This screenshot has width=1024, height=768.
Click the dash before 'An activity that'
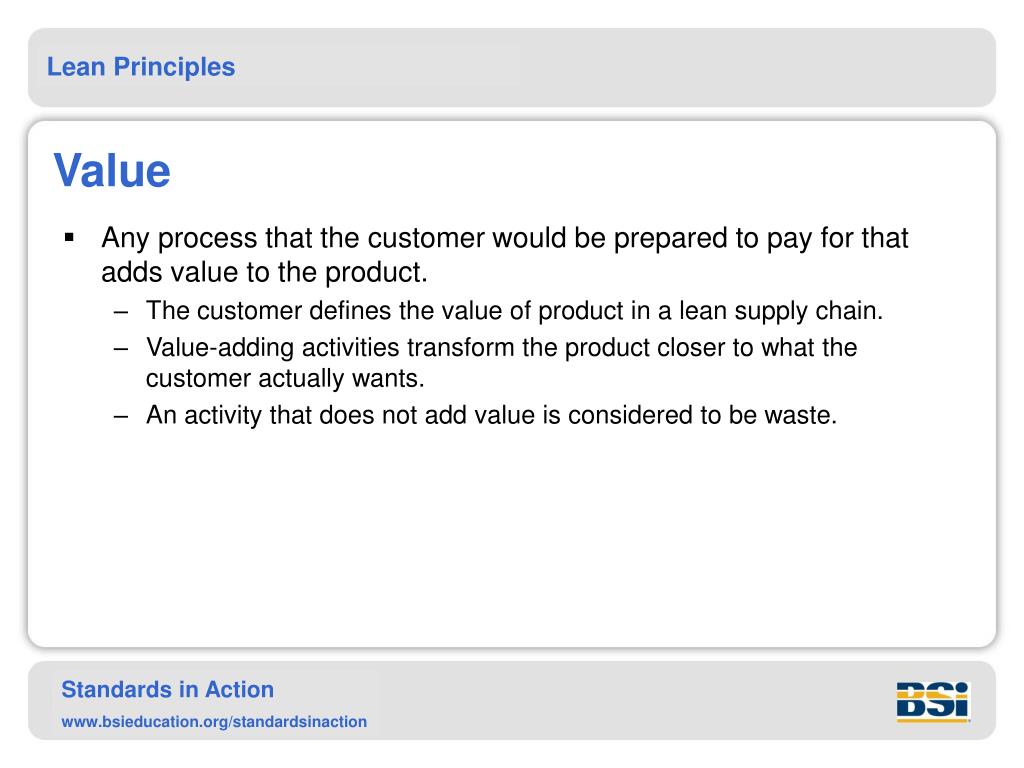click(x=121, y=417)
